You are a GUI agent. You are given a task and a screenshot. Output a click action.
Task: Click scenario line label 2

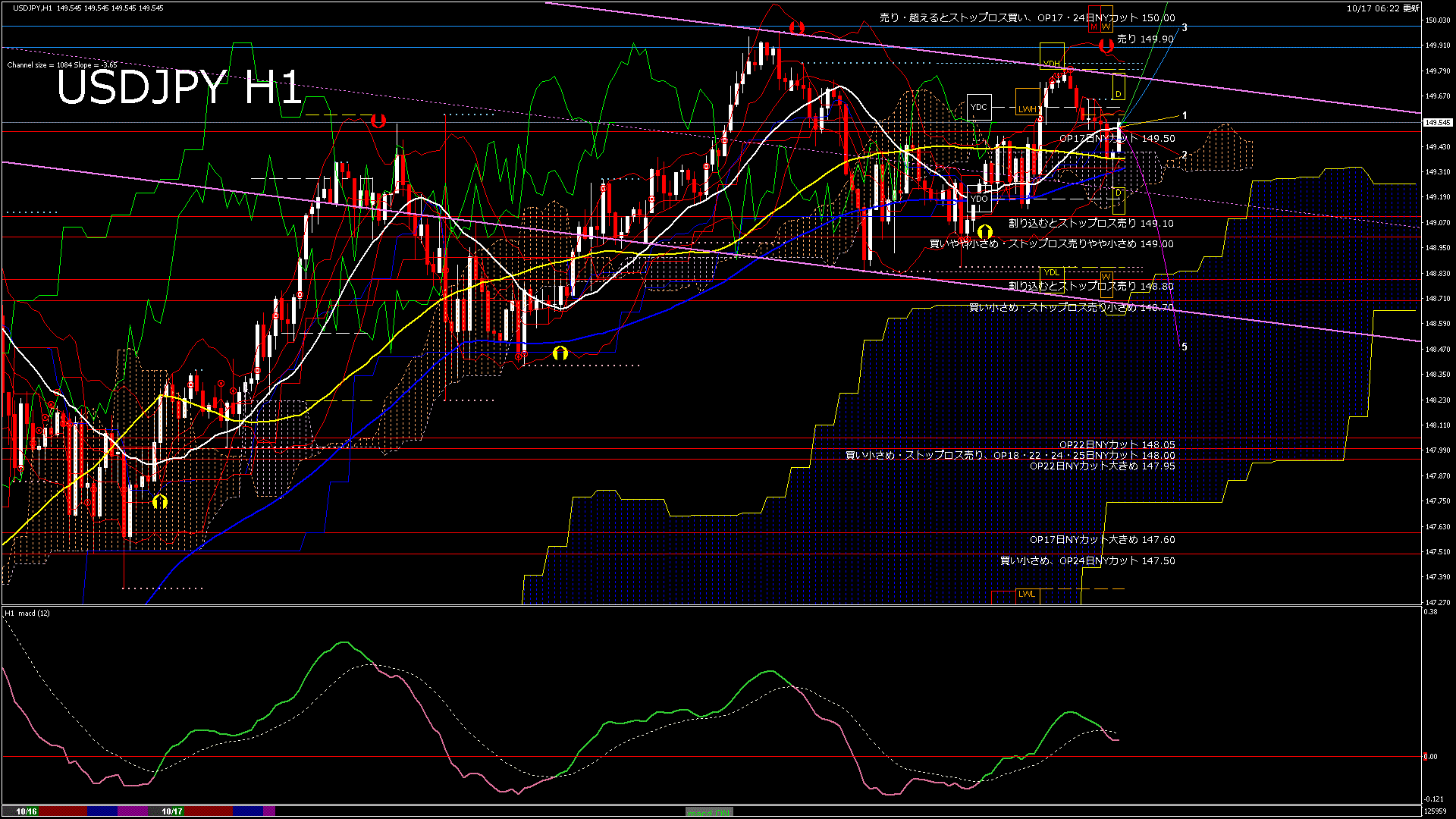[x=1185, y=155]
